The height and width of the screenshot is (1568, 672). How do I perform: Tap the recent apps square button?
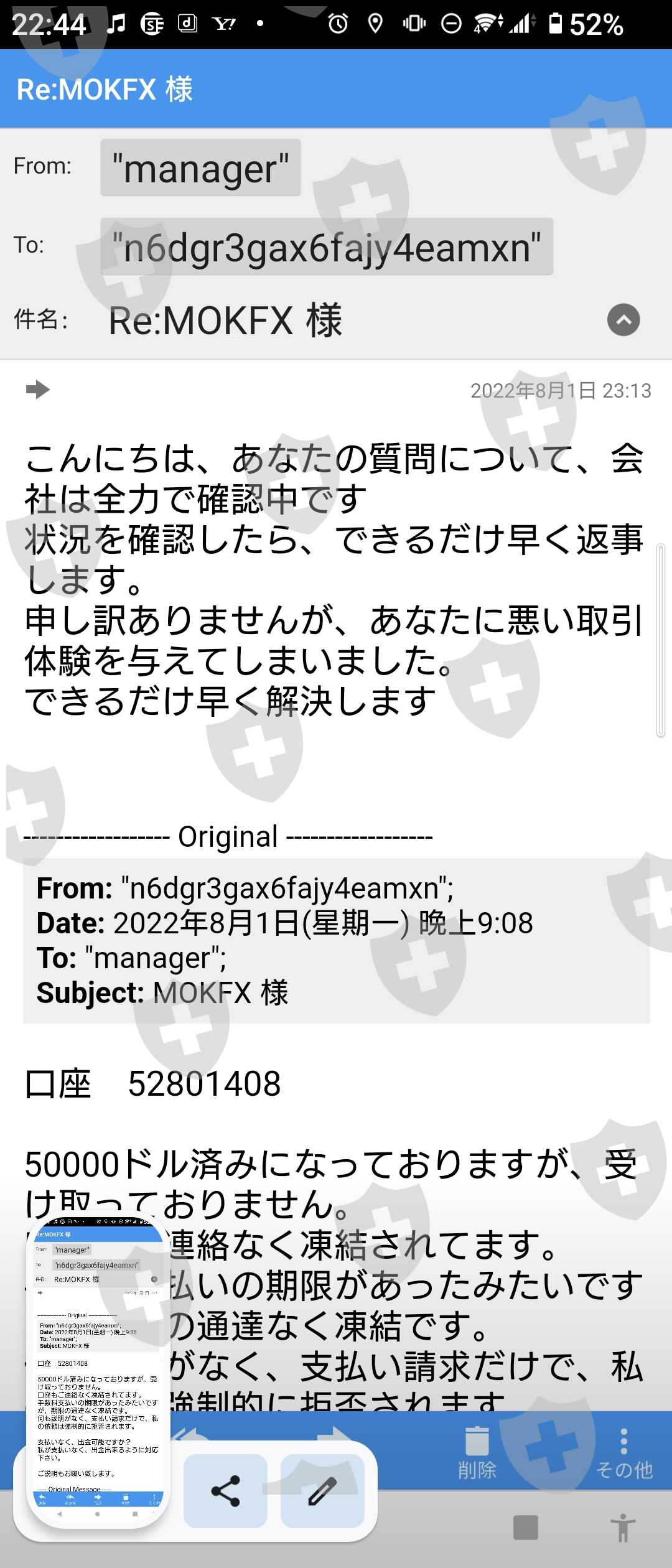[x=526, y=1528]
